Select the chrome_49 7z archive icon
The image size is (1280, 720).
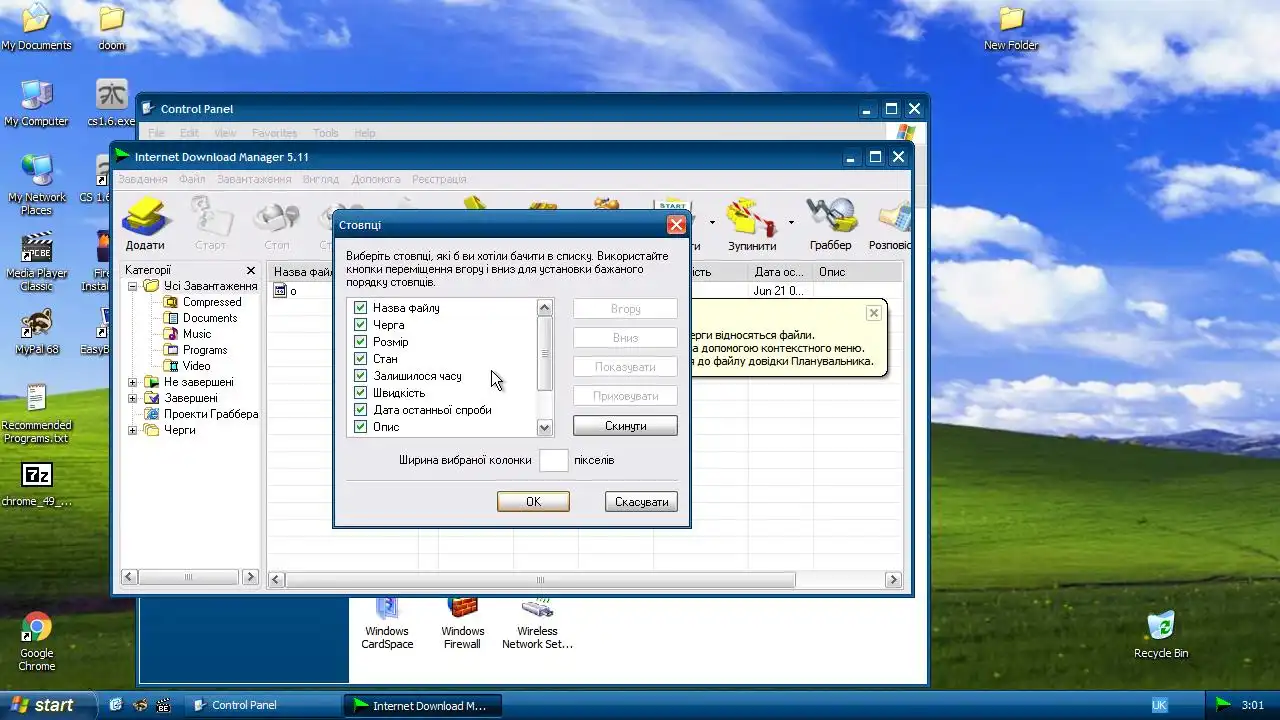37,484
